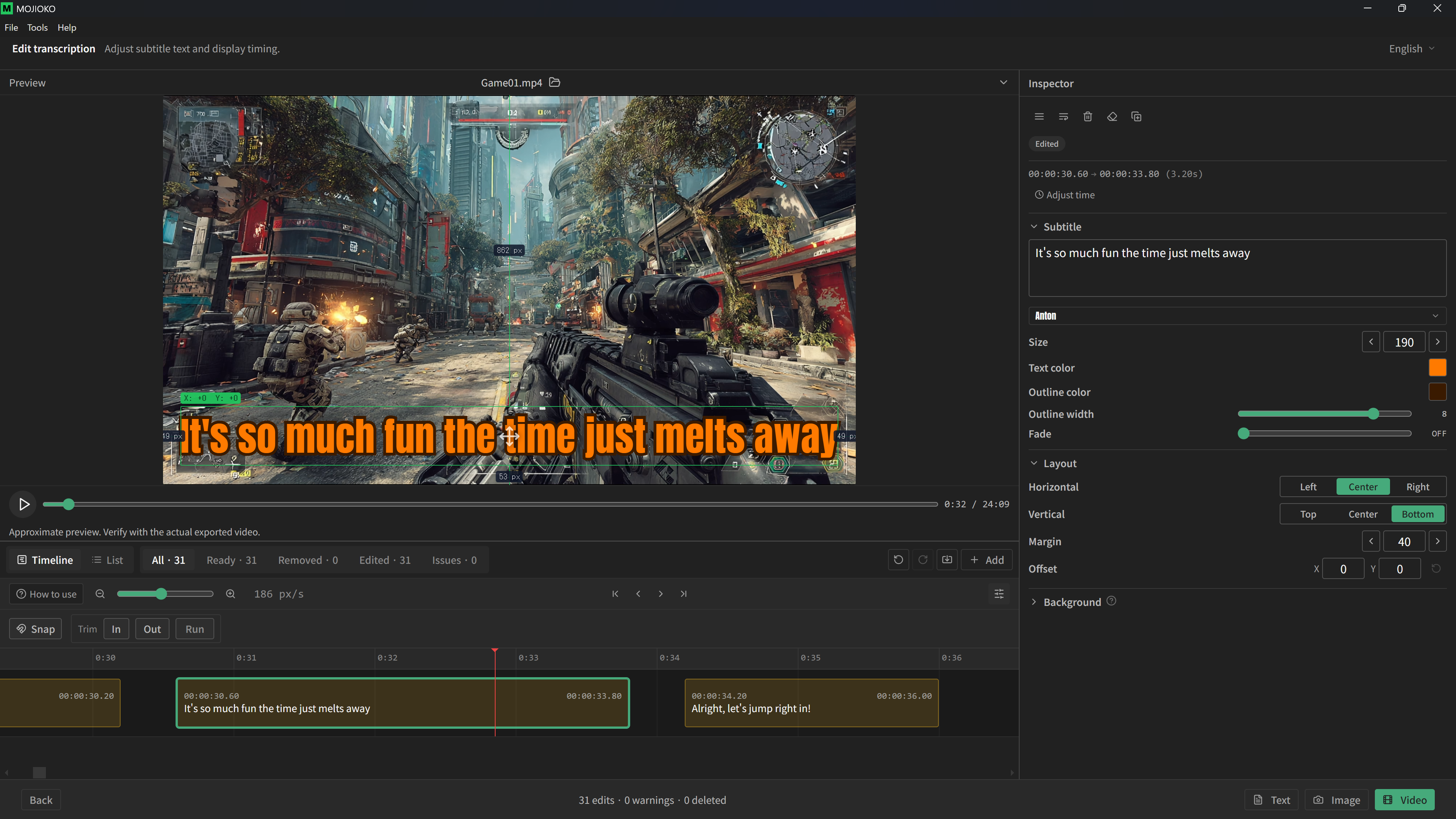The image size is (1456, 819).
Task: Open the English language dropdown
Action: point(1411,49)
